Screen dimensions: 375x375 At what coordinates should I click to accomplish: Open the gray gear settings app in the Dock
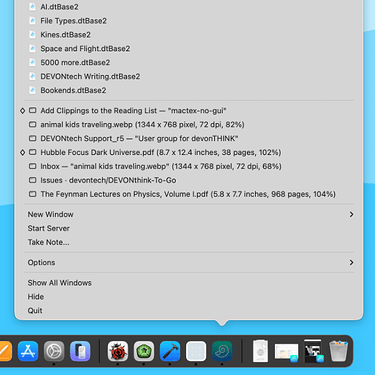54,351
